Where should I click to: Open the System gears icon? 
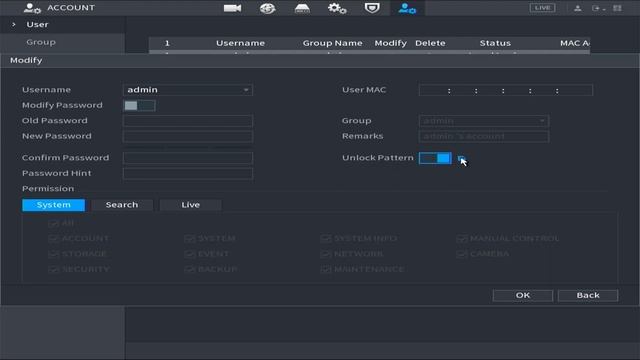337,8
